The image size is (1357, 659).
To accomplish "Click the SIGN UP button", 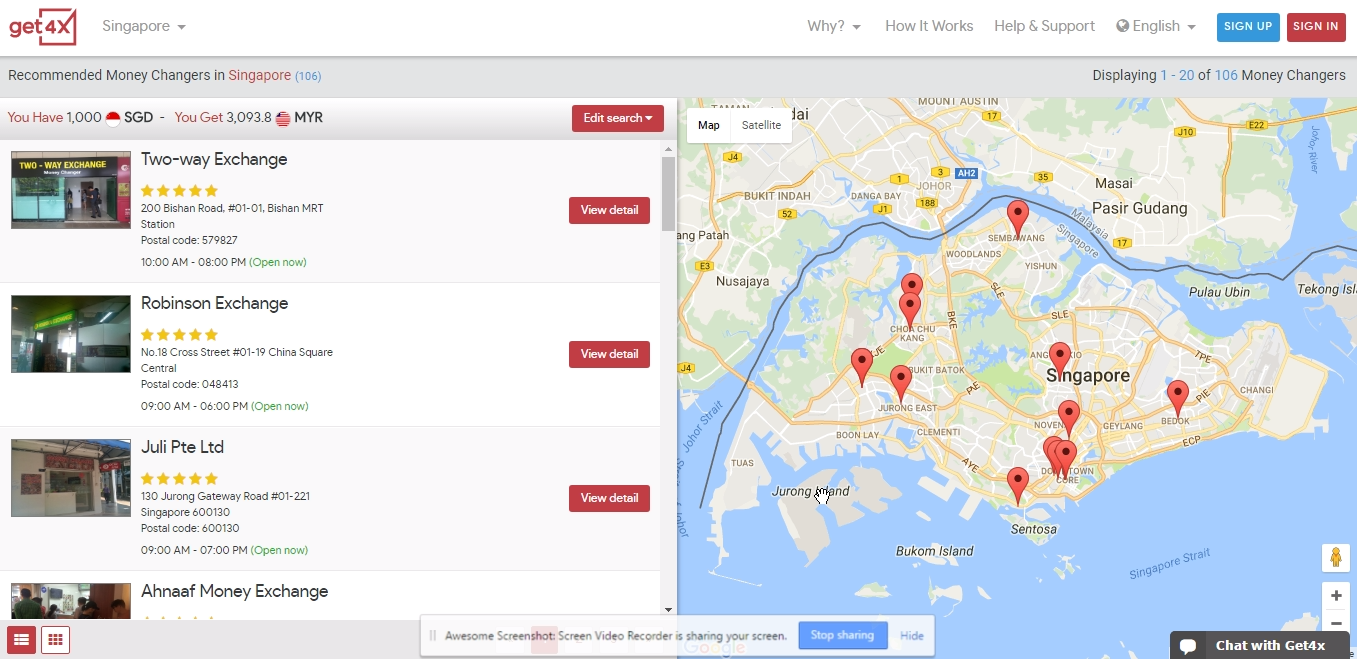I will tap(1248, 27).
